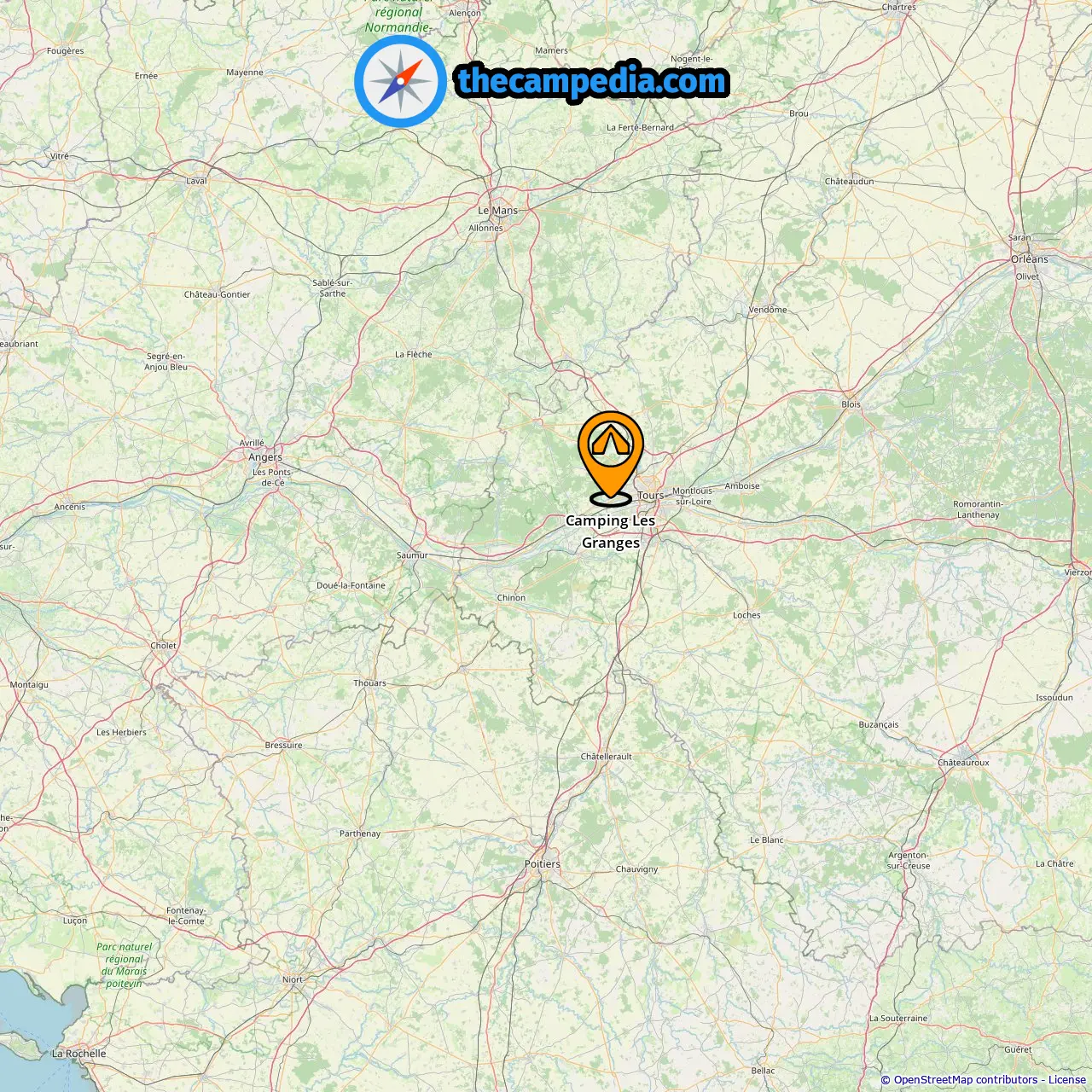Viewport: 1092px width, 1092px height.
Task: Click the Cholet town label
Action: pyautogui.click(x=164, y=646)
